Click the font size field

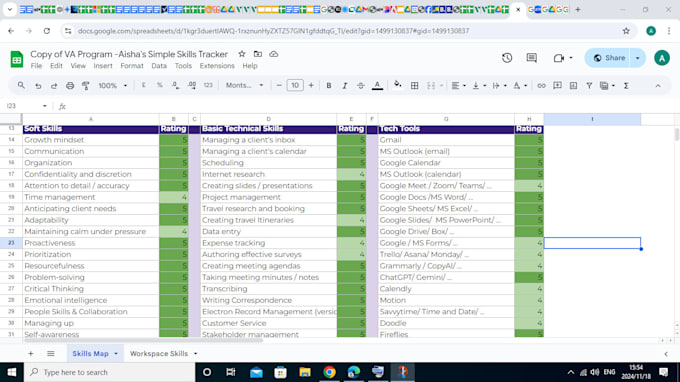click(295, 85)
